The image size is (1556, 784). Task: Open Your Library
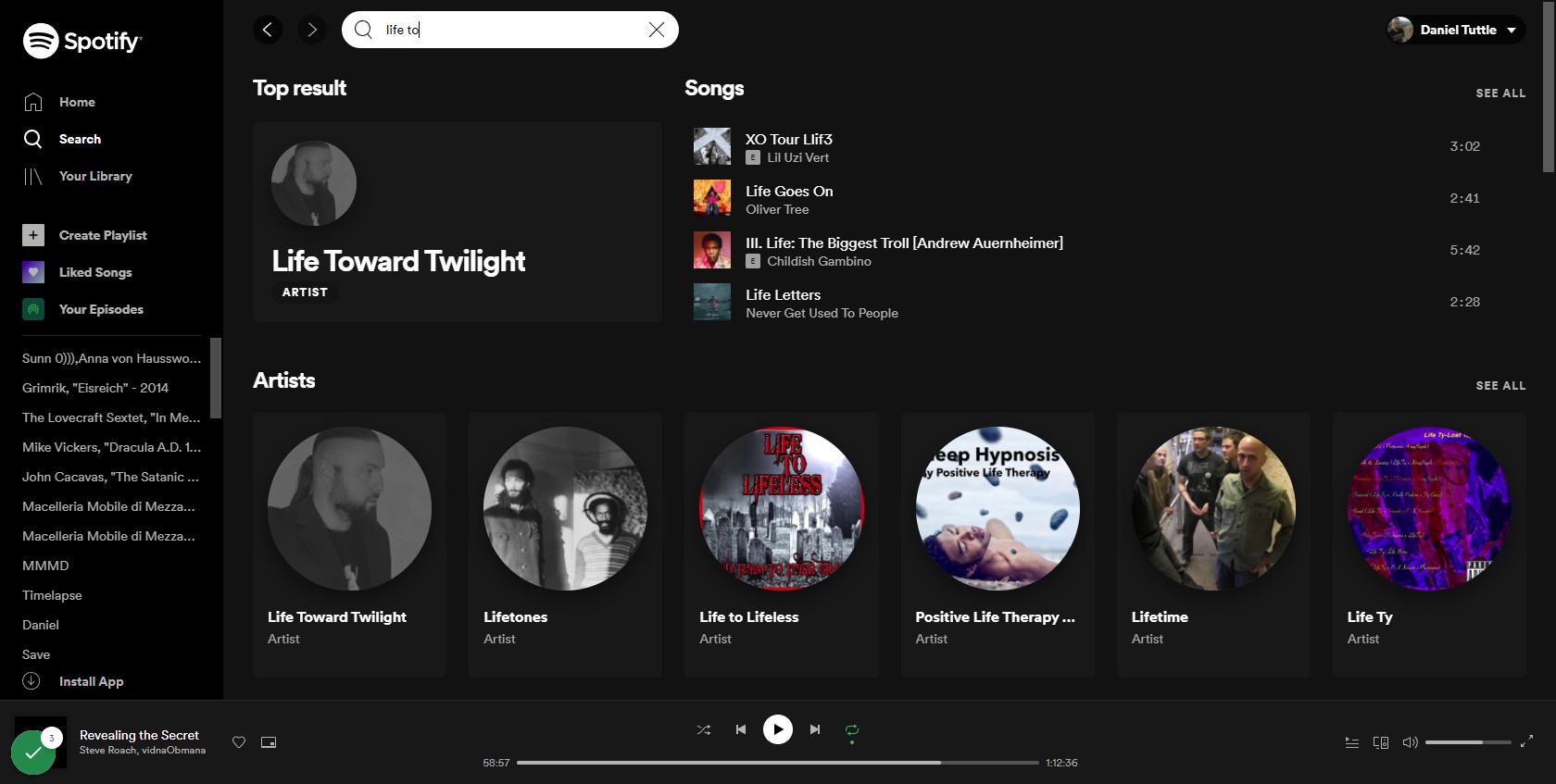pos(78,176)
